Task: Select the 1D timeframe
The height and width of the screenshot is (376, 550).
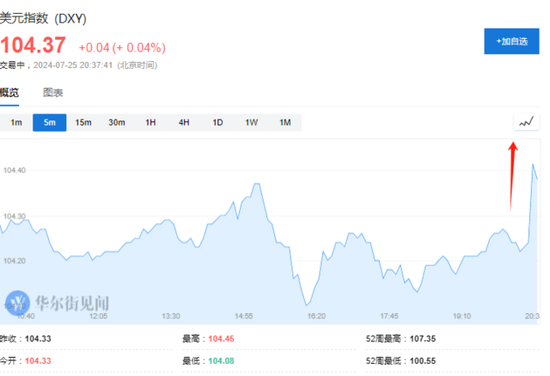Action: [x=217, y=122]
